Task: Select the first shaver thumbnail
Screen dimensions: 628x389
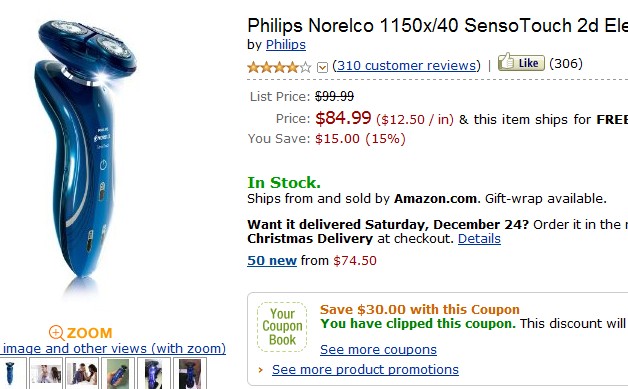Action: click(11, 373)
